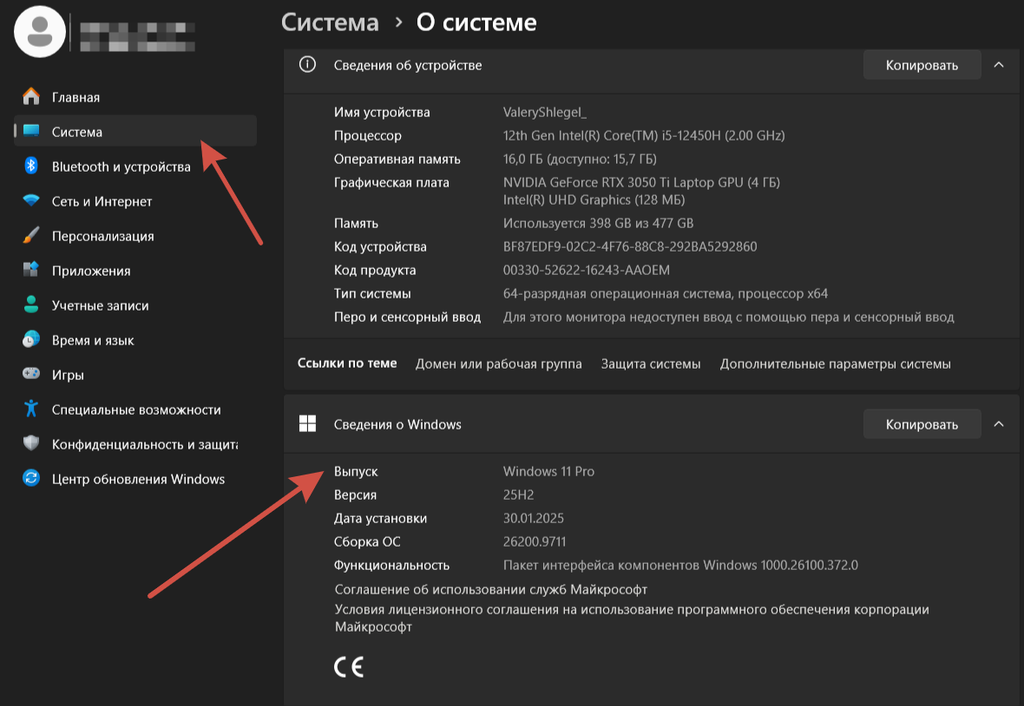Open Защита системы link

click(x=650, y=364)
